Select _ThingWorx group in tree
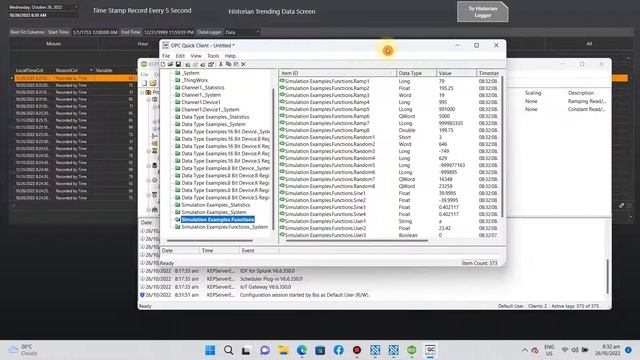Screen dimensions: 640x360 [195, 80]
